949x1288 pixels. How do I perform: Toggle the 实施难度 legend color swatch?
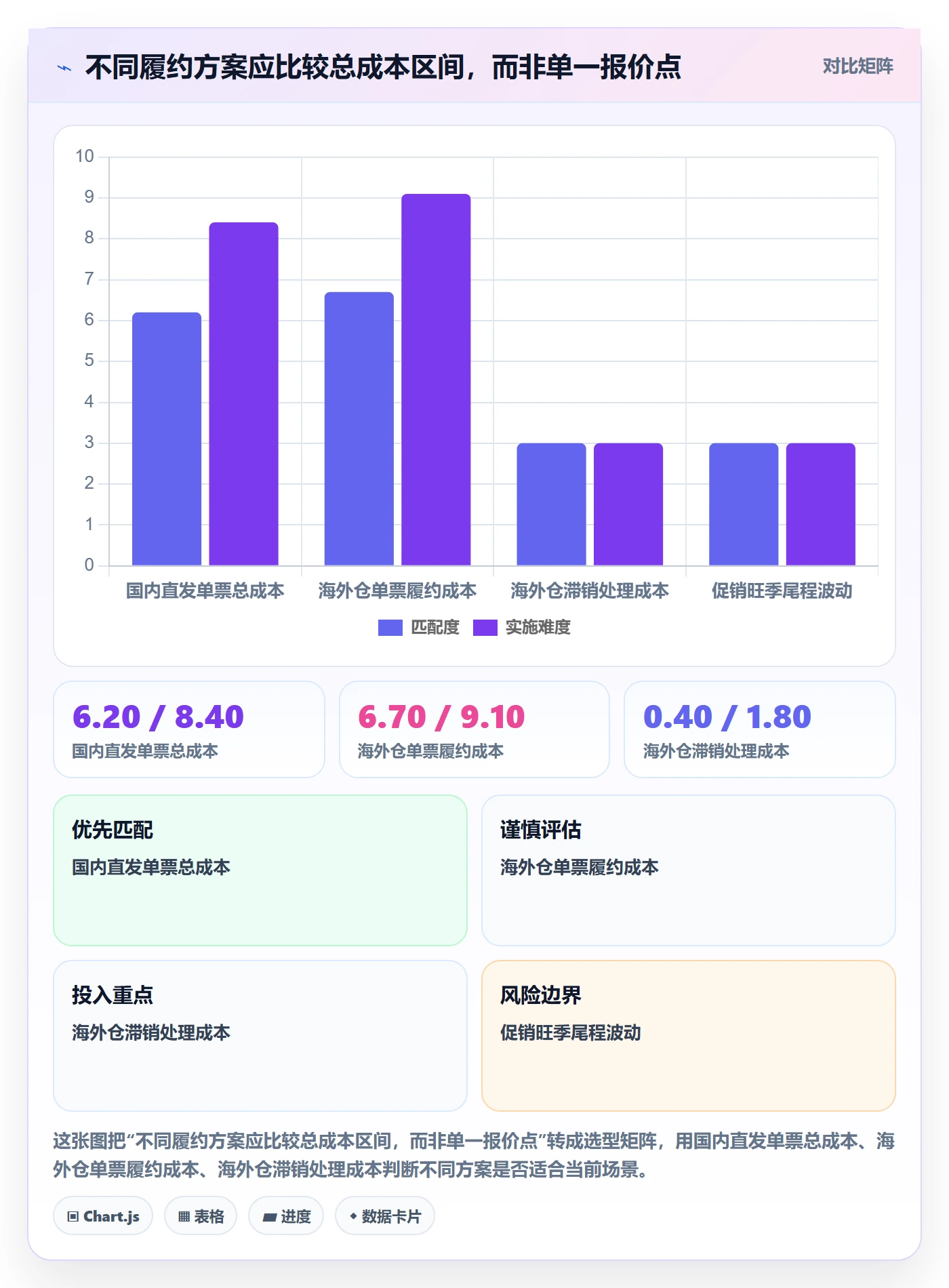pyautogui.click(x=485, y=628)
